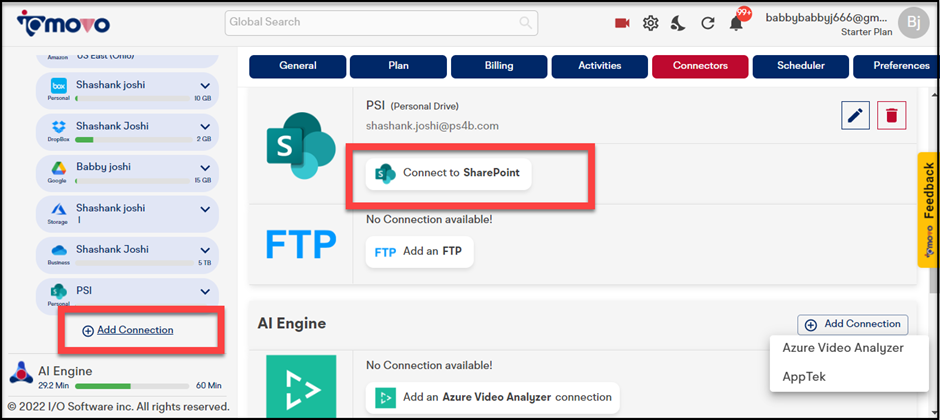This screenshot has width=940, height=420.
Task: Click the babbybabbyj666 account email text
Action: [x=827, y=18]
